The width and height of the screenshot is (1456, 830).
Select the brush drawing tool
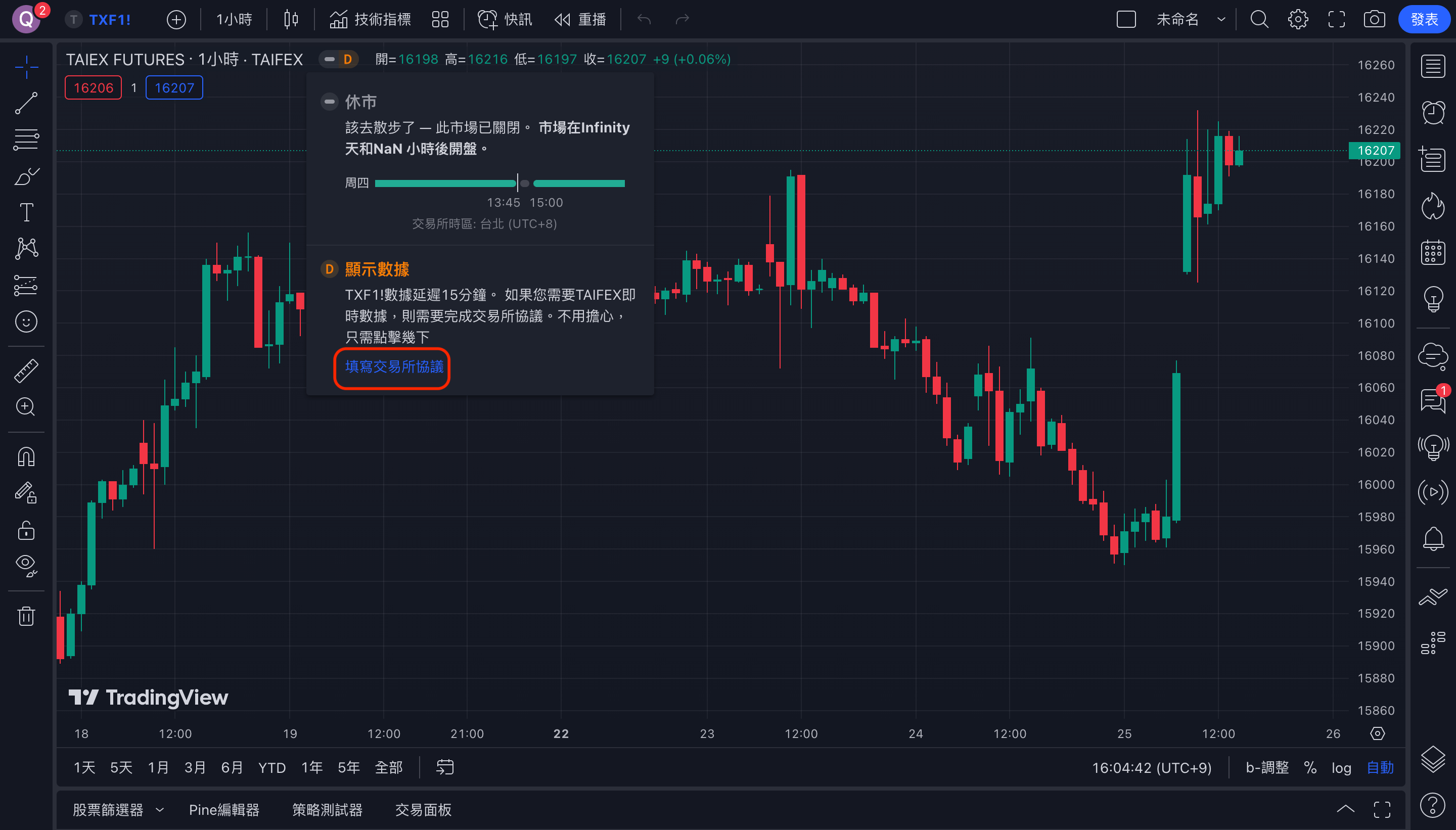pyautogui.click(x=26, y=176)
